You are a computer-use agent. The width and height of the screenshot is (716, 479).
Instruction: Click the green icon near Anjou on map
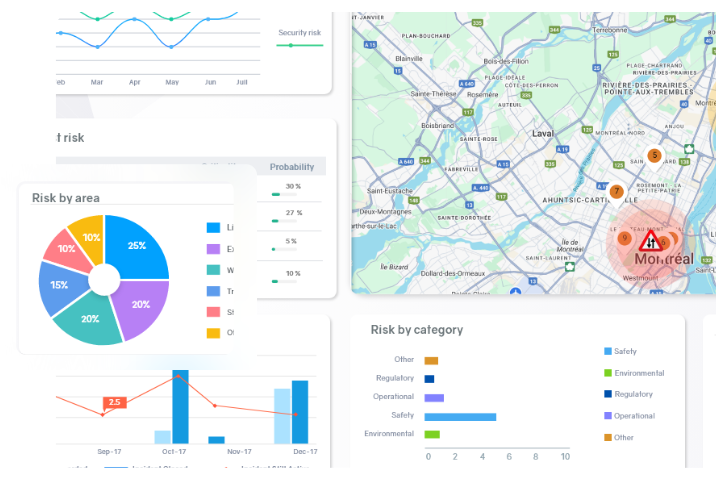[688, 149]
